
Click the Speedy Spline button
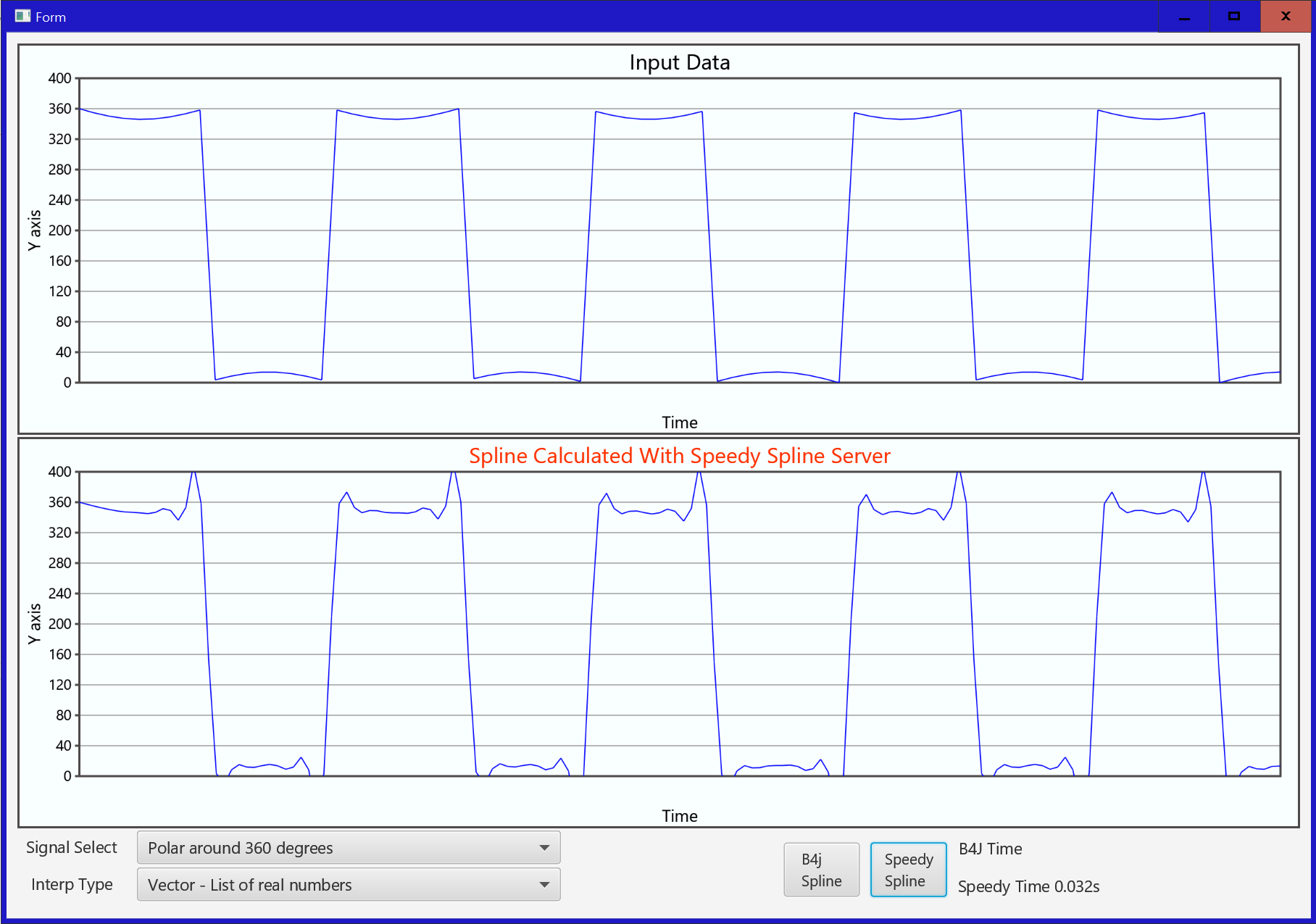click(x=908, y=870)
